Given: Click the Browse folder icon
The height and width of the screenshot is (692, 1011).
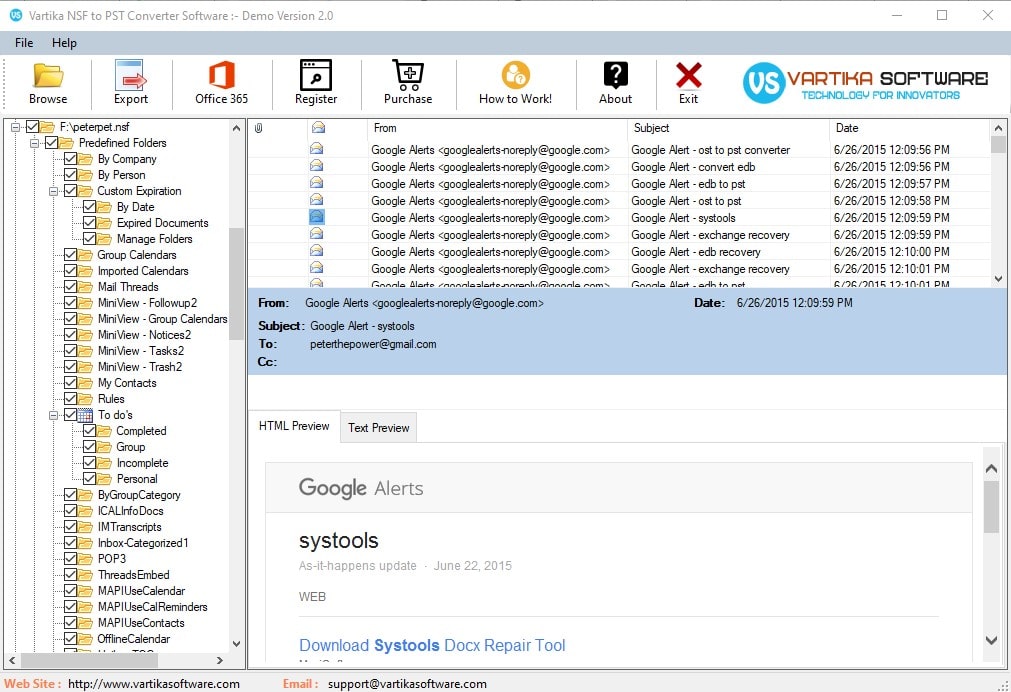Looking at the screenshot, I should (x=48, y=77).
